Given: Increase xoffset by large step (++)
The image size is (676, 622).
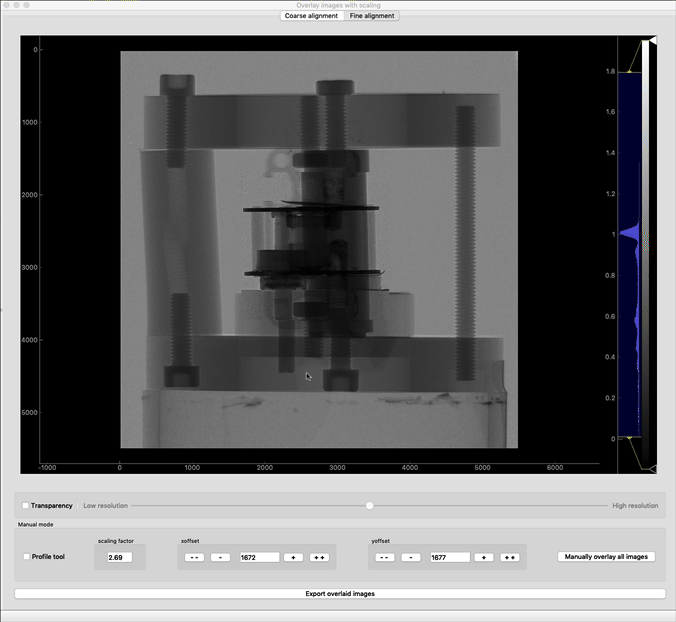Looking at the screenshot, I should pyautogui.click(x=320, y=557).
